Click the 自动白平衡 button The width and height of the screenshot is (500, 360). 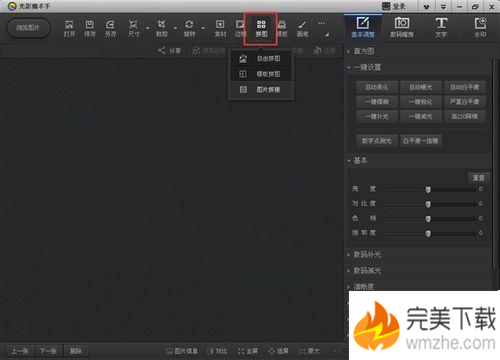point(465,87)
